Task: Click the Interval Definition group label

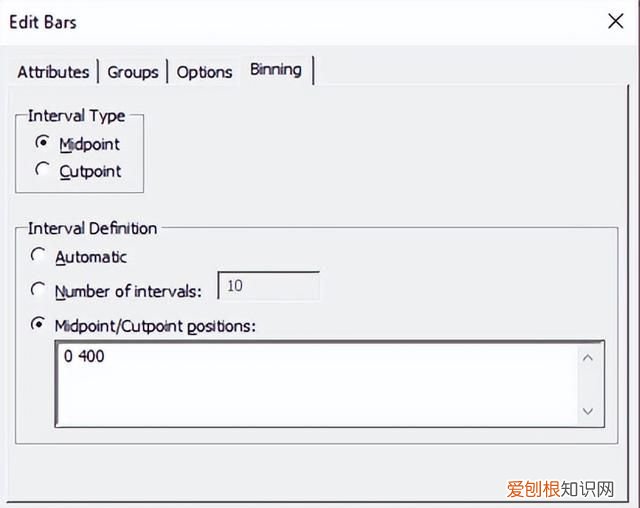Action: 92,229
